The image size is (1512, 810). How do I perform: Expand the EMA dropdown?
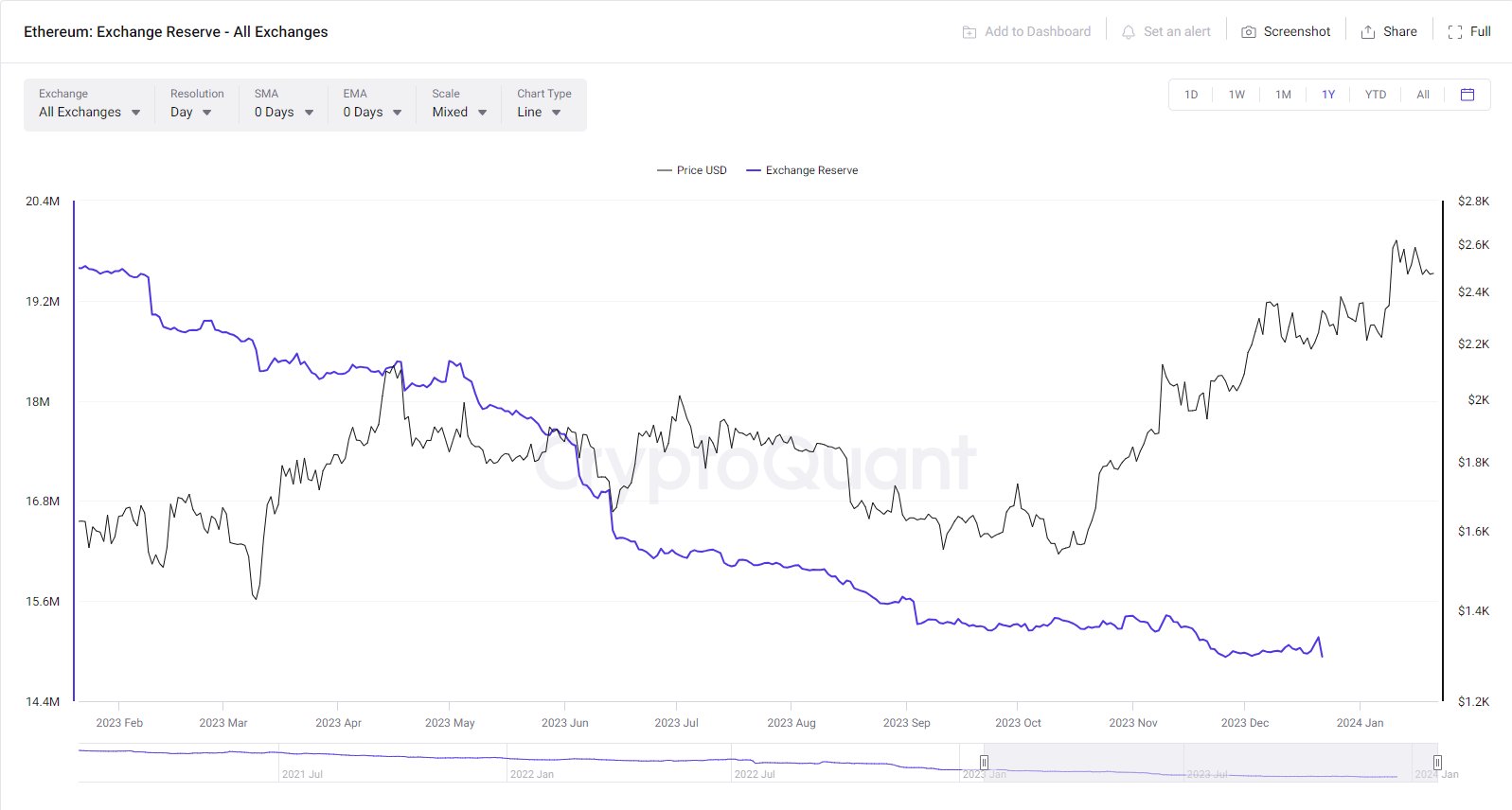pos(372,112)
